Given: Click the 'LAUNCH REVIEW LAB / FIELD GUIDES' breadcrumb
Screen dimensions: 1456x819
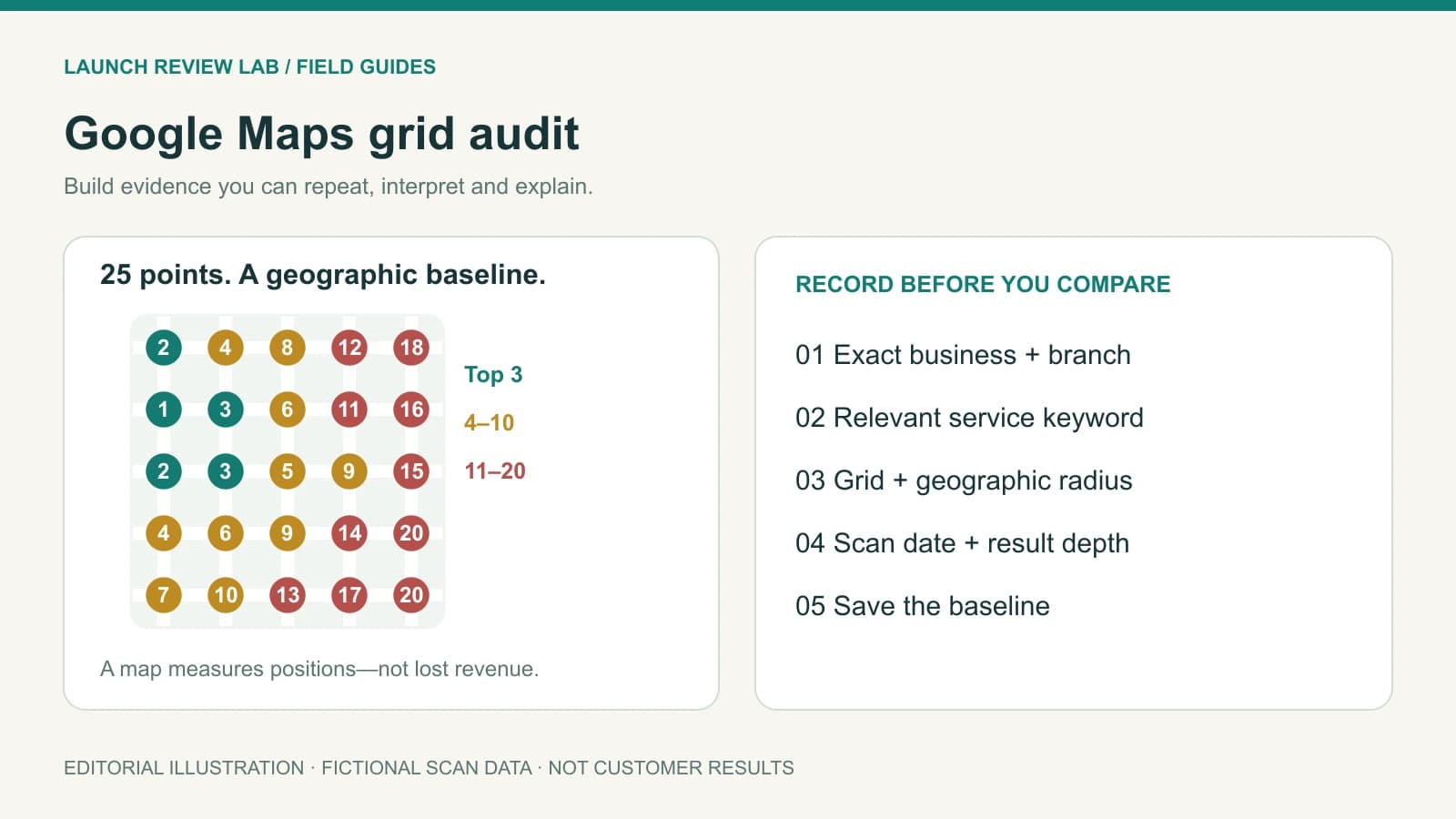Looking at the screenshot, I should [x=249, y=67].
